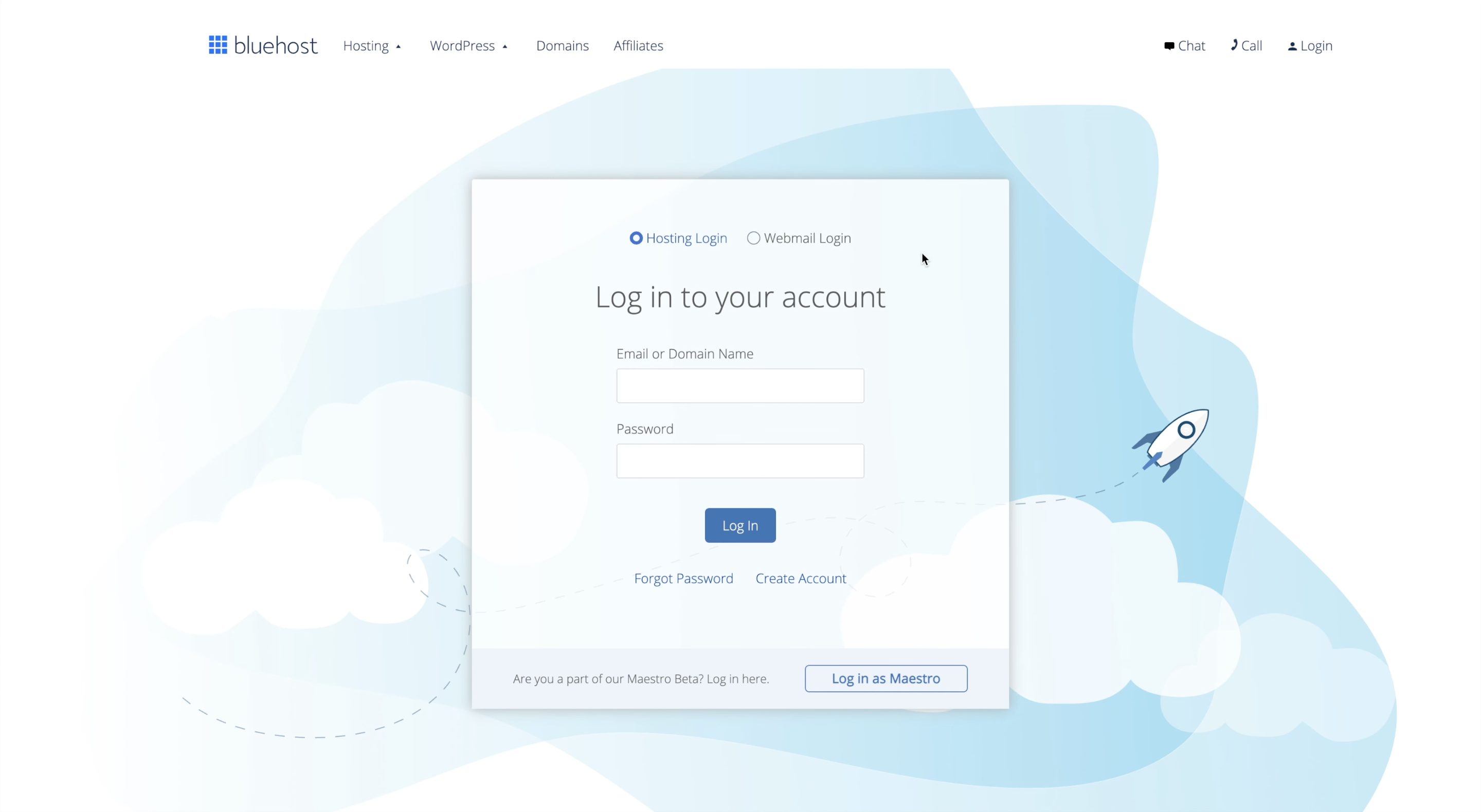Click the Email or Domain Name input field
This screenshot has height=812, width=1481.
740,386
